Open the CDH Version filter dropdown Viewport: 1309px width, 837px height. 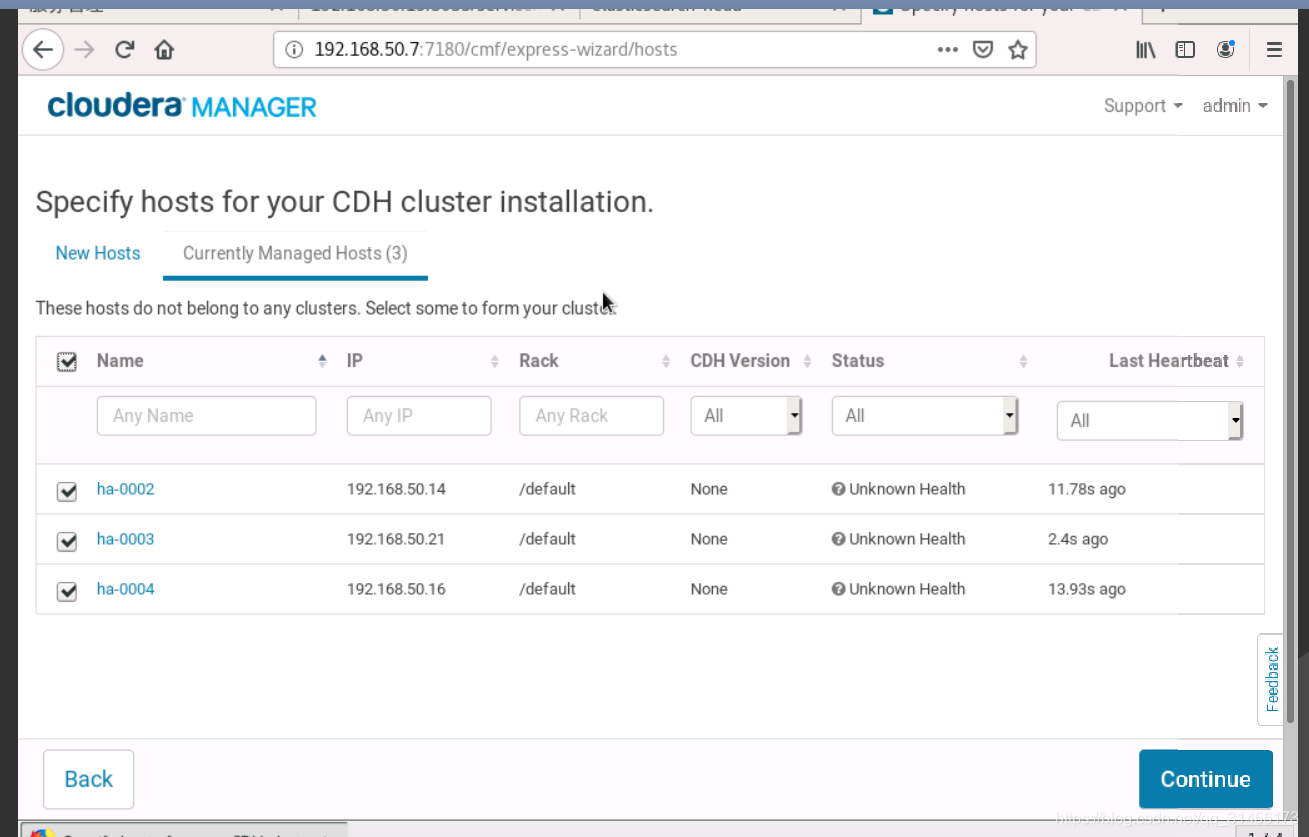pos(746,415)
